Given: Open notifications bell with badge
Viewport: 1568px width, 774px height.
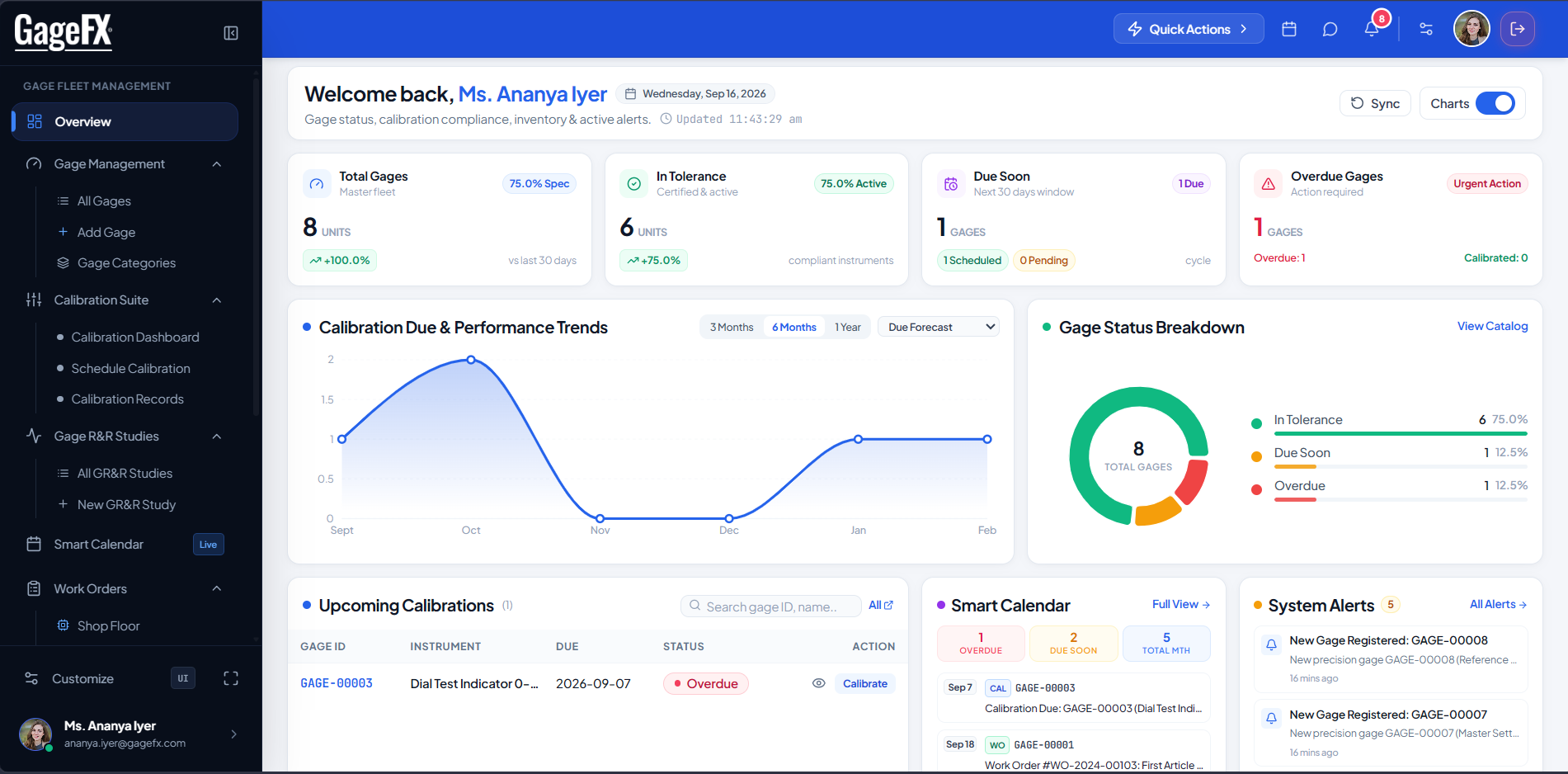Looking at the screenshot, I should click(1372, 28).
